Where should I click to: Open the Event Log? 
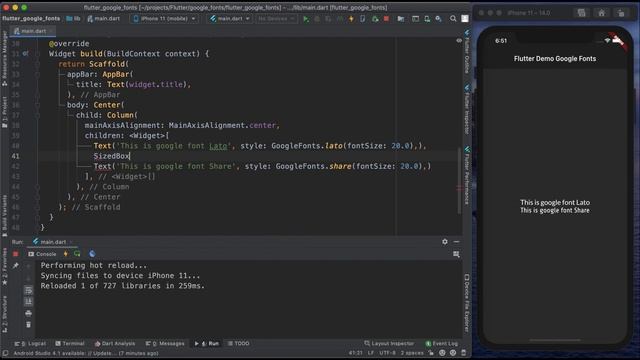click(x=442, y=344)
